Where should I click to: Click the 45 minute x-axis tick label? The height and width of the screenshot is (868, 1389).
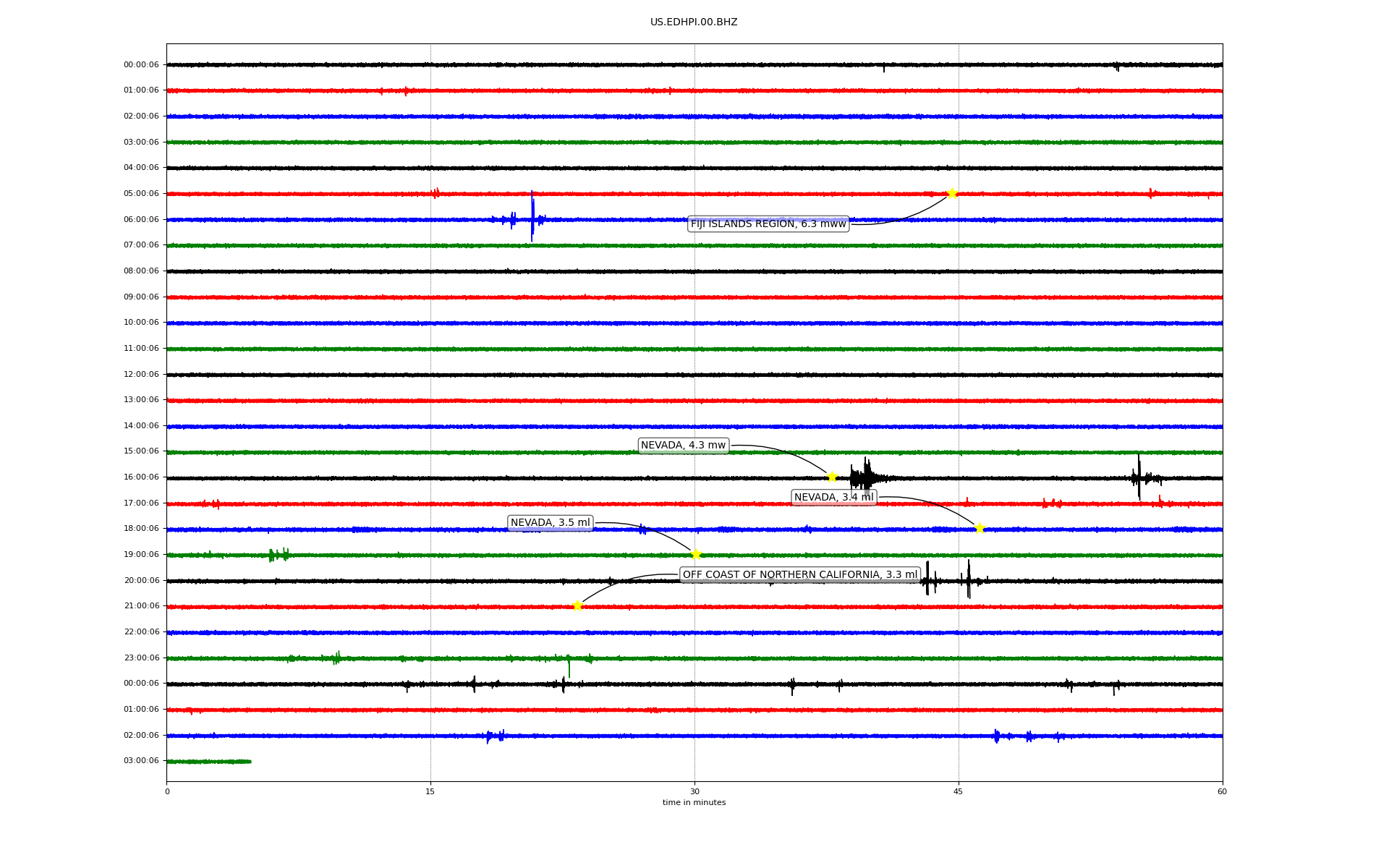pos(959,791)
